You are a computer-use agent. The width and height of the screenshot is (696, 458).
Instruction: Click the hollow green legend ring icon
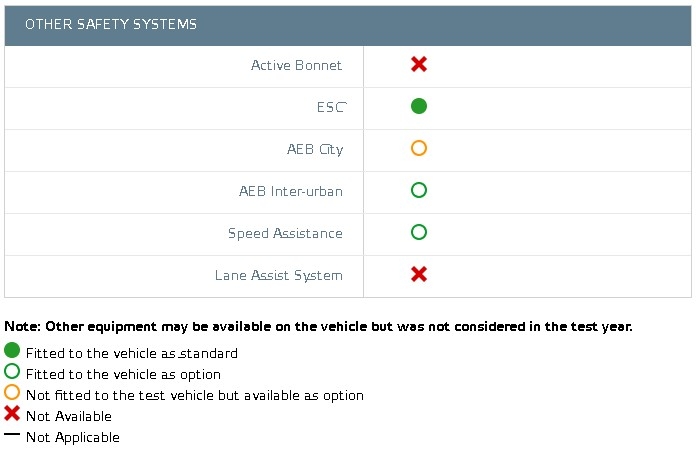coord(12,371)
